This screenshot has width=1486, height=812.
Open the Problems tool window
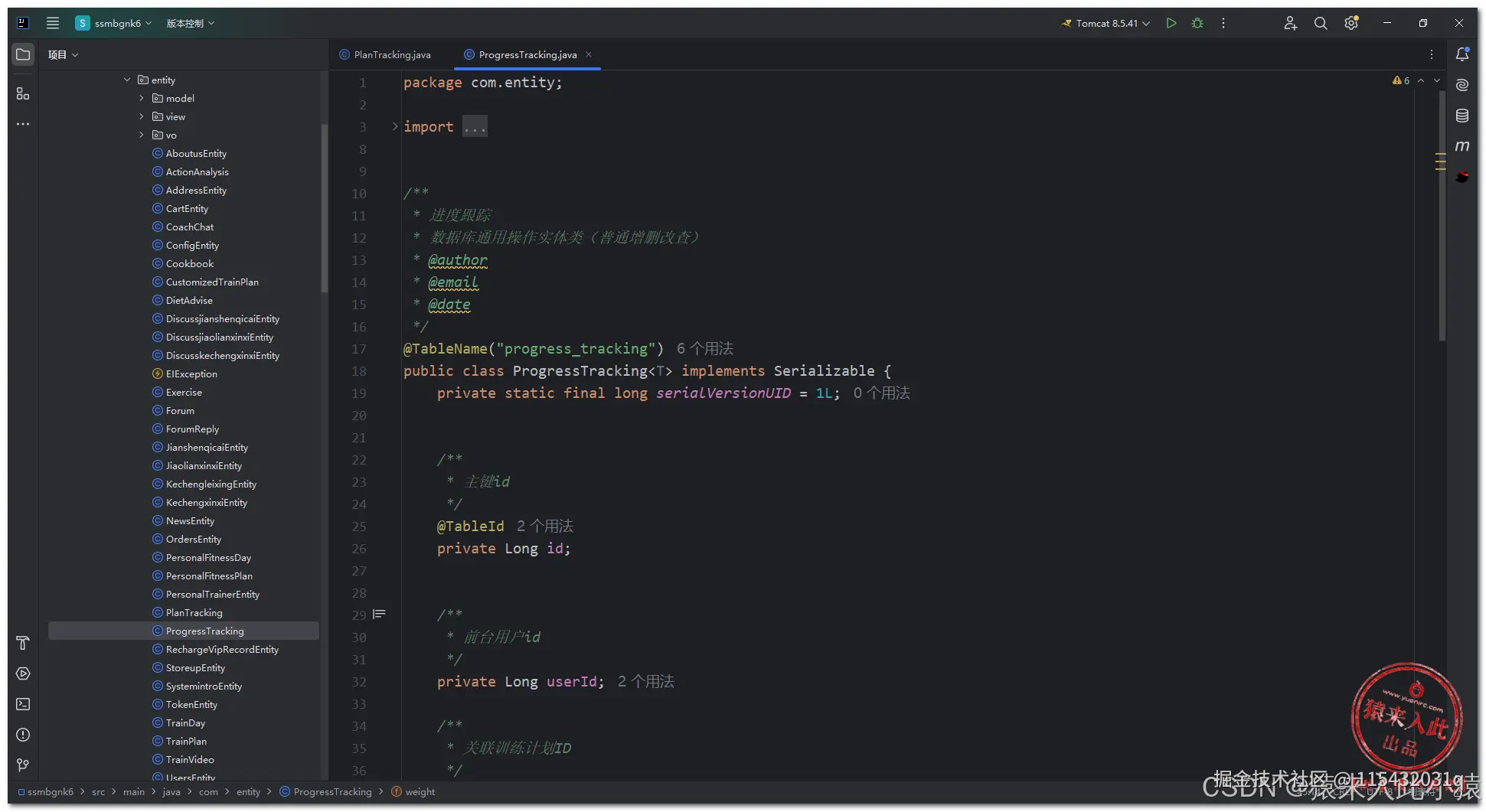[x=23, y=735]
